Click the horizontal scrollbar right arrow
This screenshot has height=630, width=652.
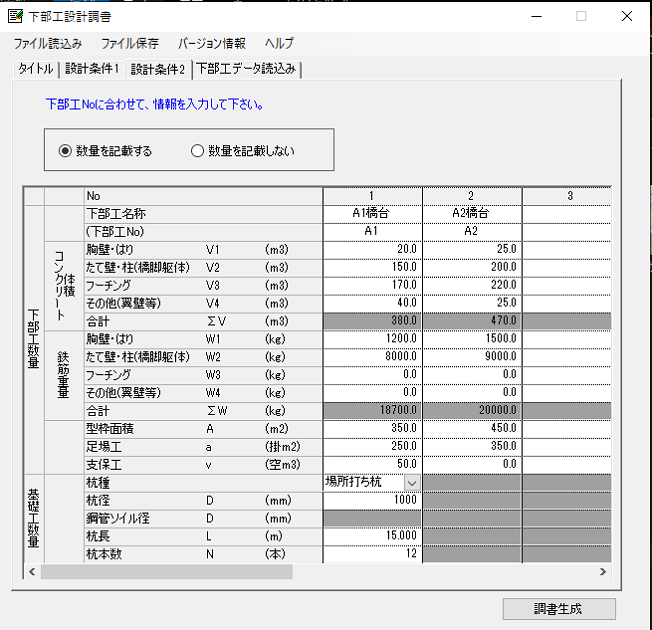click(603, 572)
